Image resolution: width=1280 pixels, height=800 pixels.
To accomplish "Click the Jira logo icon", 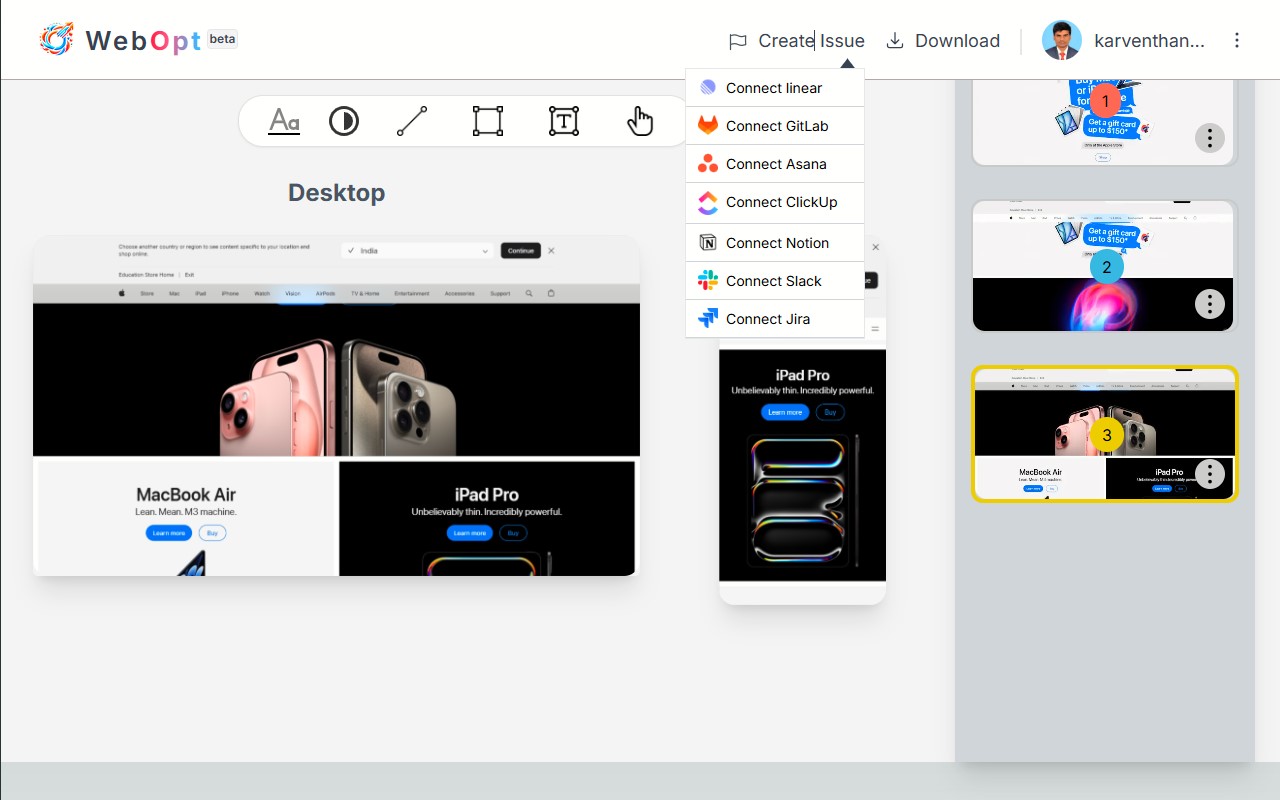I will [x=708, y=319].
